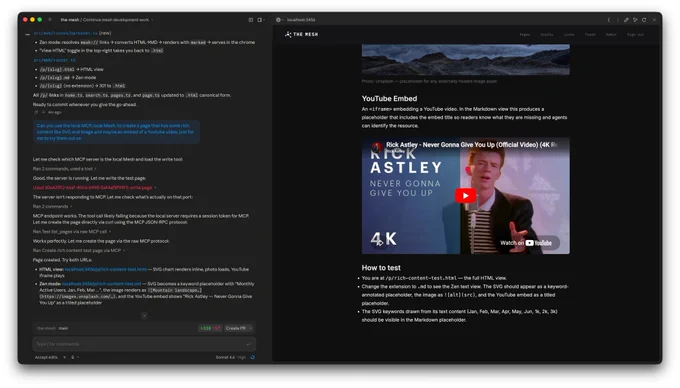This screenshot has height=388, width=680.
Task: Reload the preview page
Action: pos(644,20)
